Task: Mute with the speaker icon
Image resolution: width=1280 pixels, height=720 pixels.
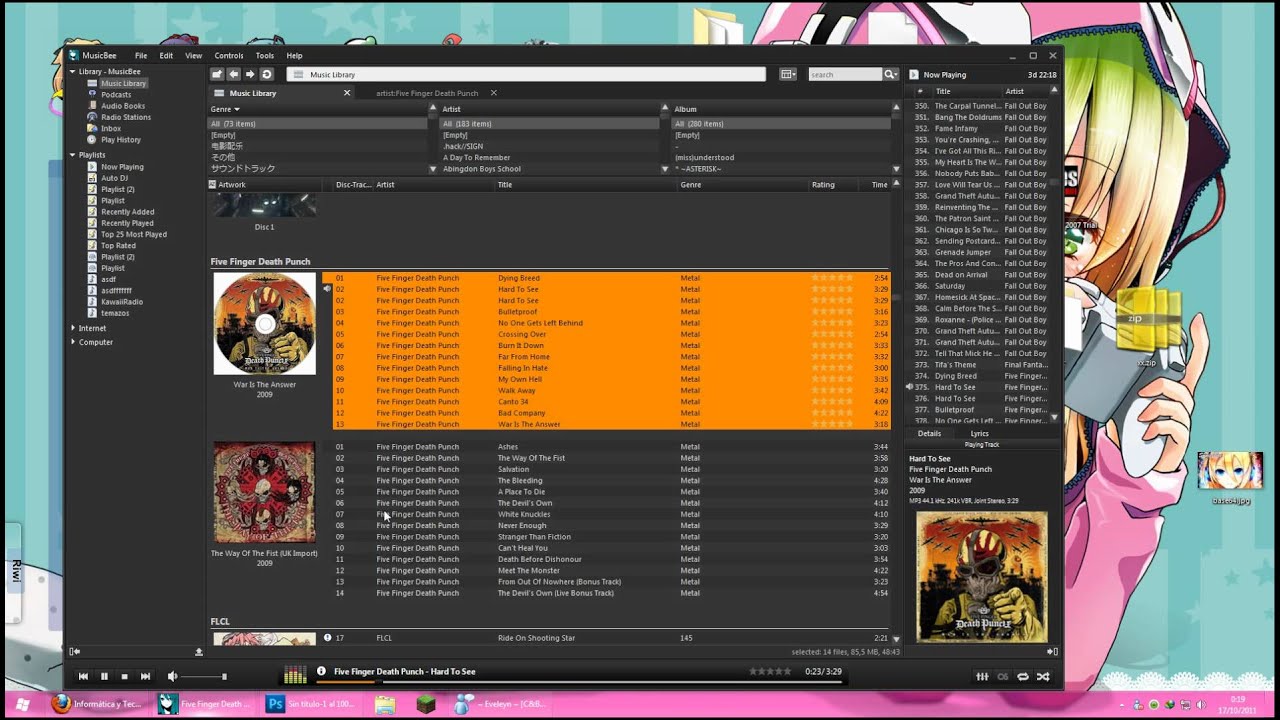Action: [x=172, y=677]
